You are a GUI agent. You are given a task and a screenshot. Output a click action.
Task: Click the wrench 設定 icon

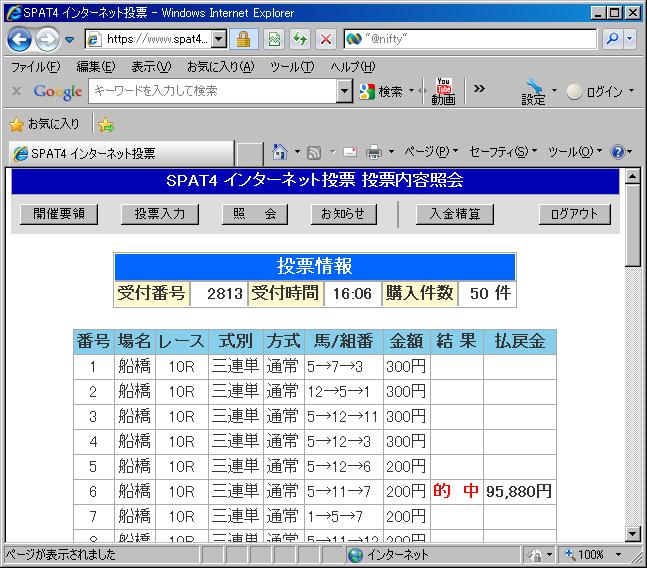point(534,92)
